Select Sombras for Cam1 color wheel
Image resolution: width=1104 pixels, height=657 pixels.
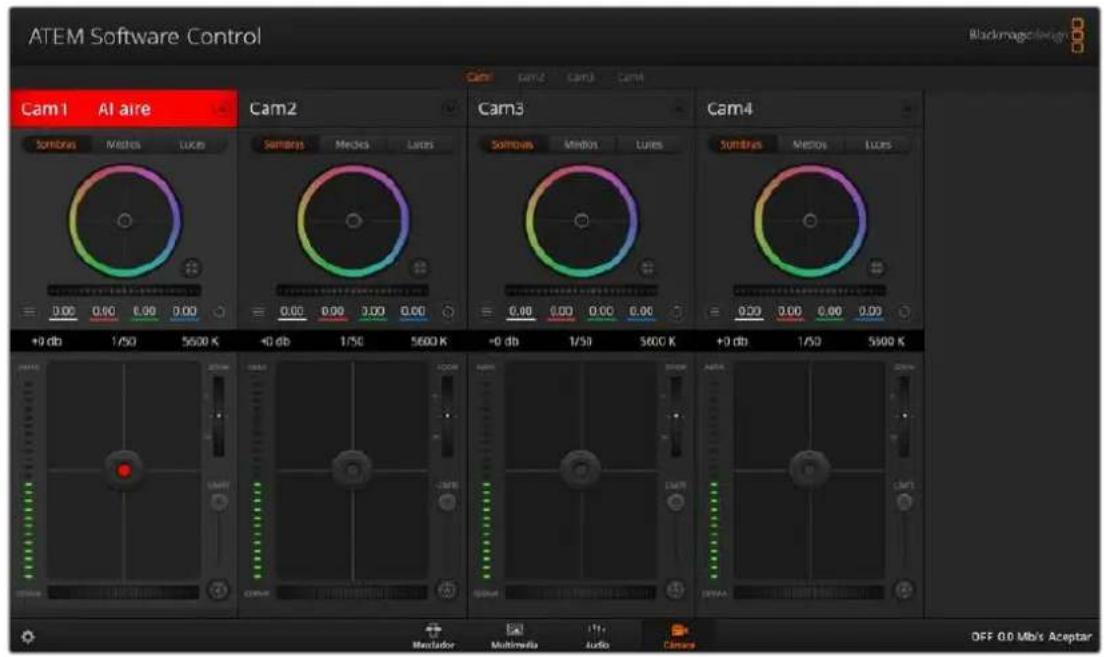[x=56, y=144]
